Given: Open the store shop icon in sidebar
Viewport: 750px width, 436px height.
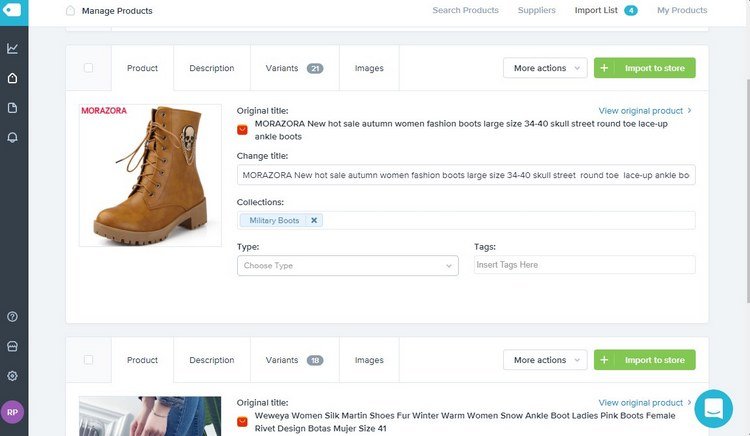Looking at the screenshot, I should 12,346.
